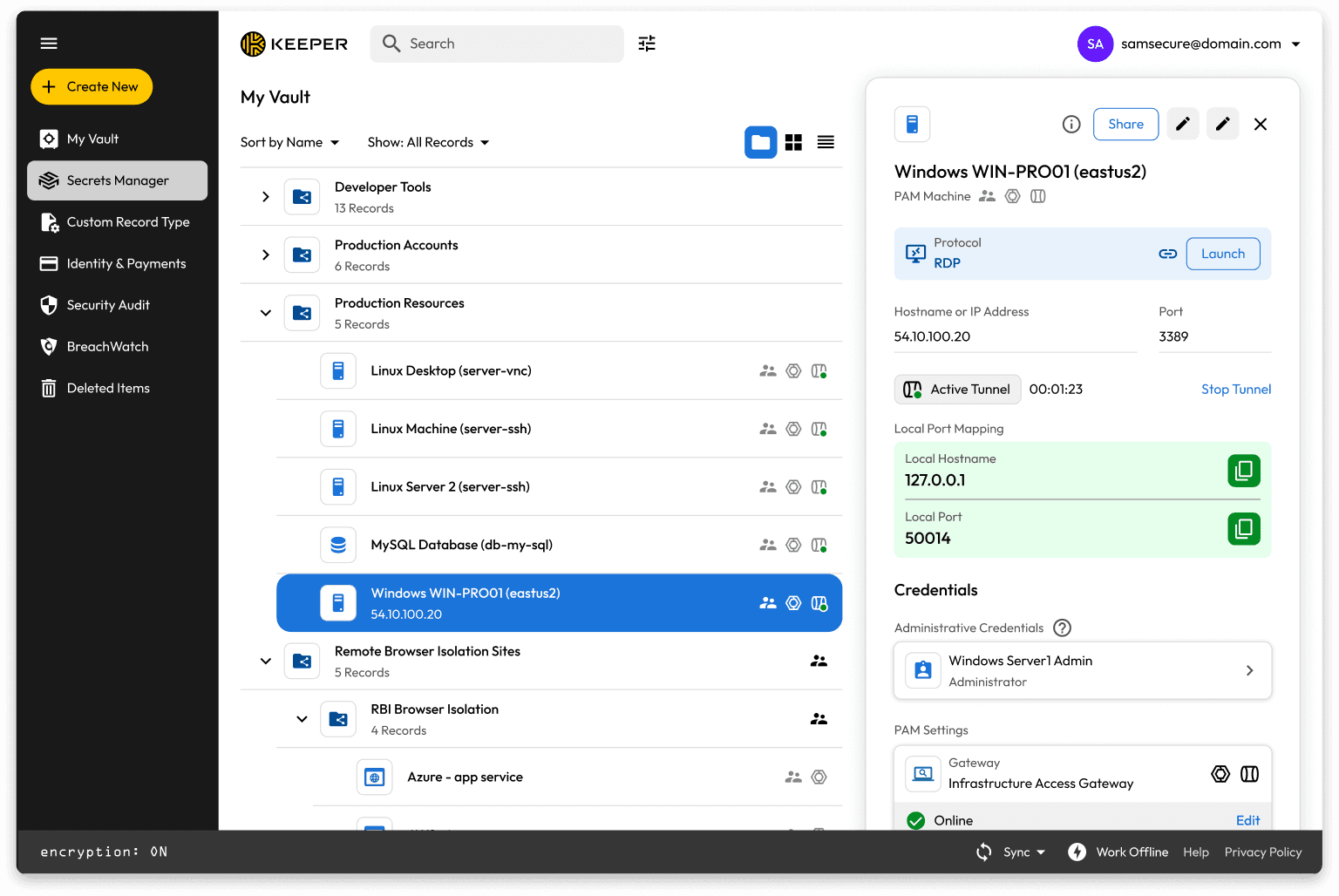Open the Help link
1339x896 pixels.
pyautogui.click(x=1196, y=852)
